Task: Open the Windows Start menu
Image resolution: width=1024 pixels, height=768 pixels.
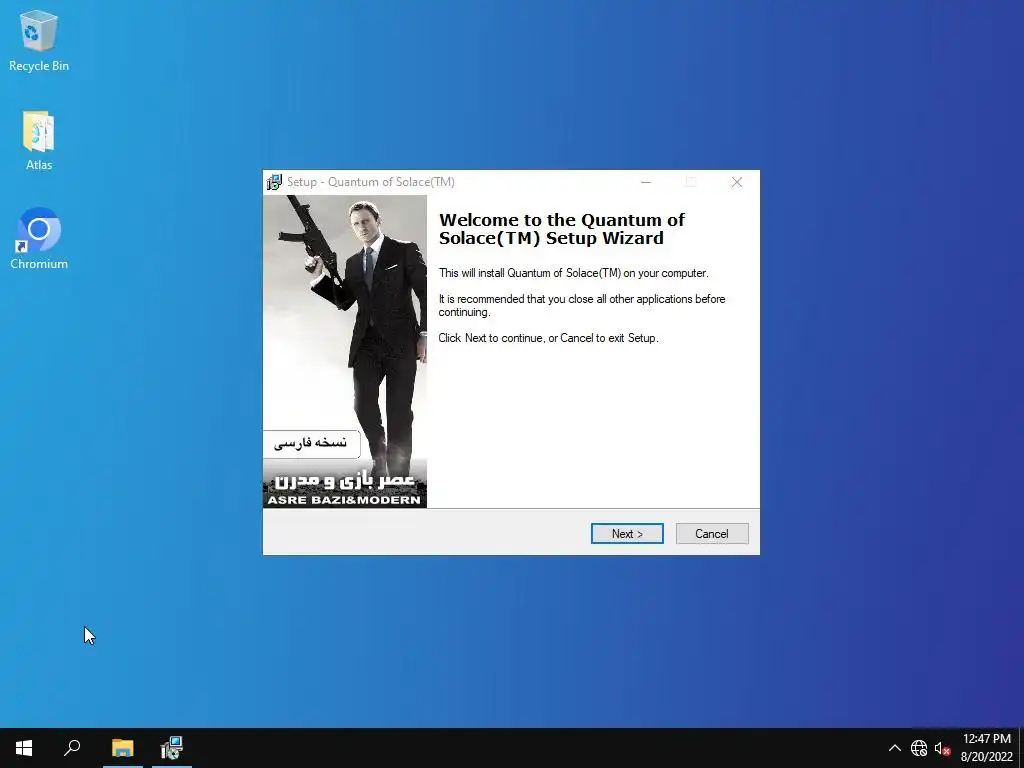Action: (24, 748)
